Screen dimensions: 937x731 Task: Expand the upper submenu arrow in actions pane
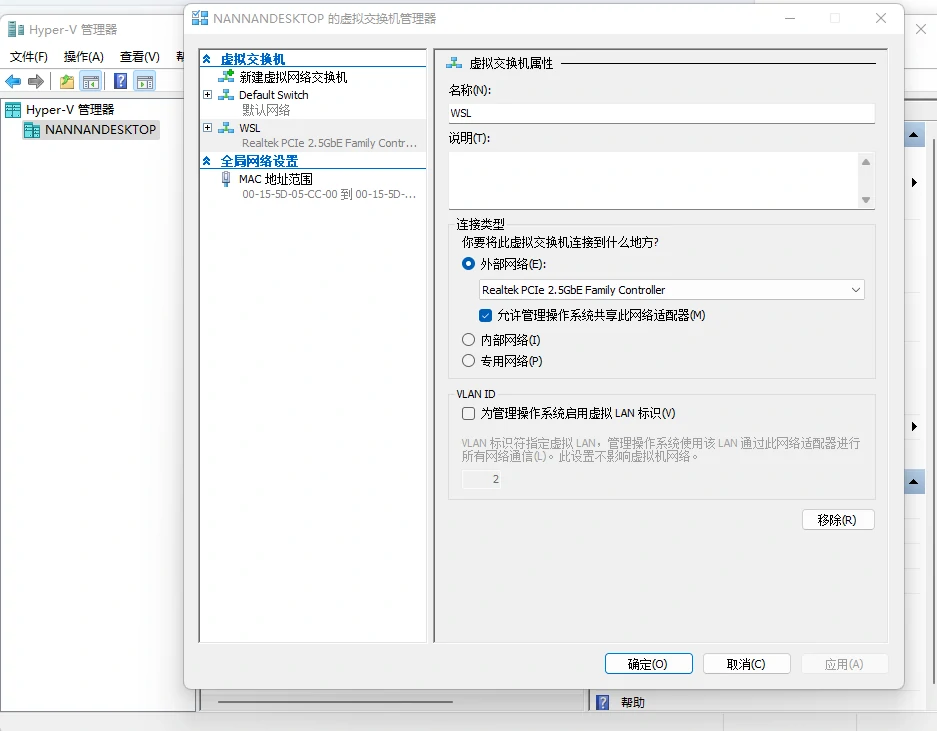(914, 182)
